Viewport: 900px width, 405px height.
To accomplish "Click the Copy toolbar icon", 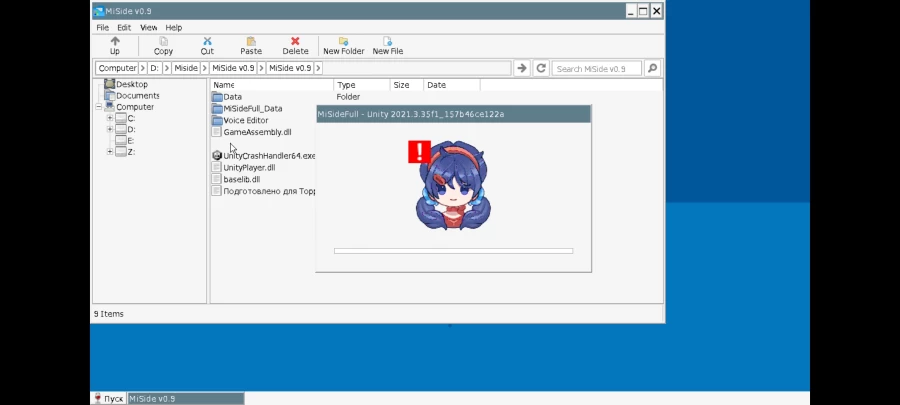I will [x=163, y=42].
